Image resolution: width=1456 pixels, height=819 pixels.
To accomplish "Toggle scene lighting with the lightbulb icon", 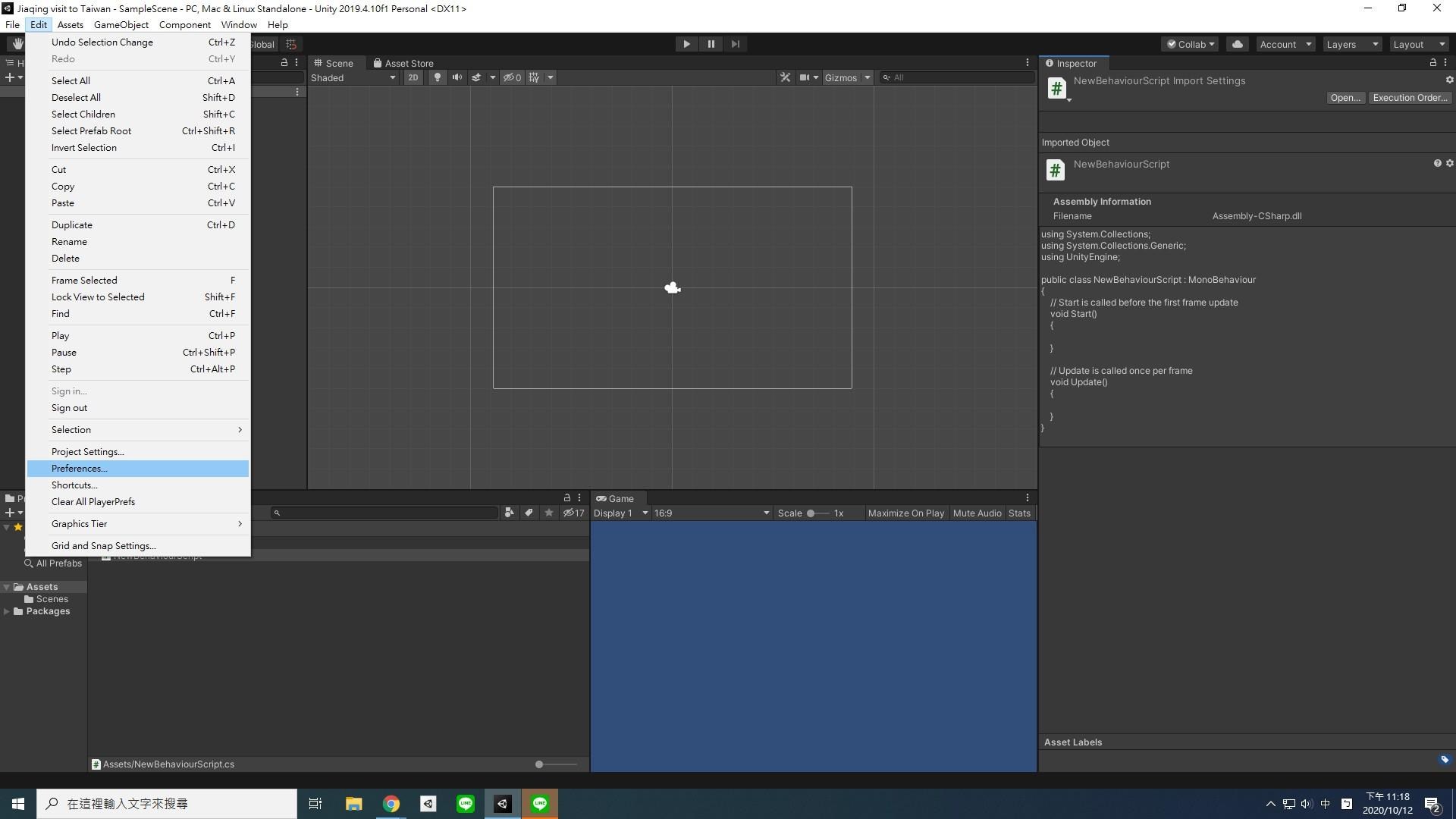I will (437, 77).
